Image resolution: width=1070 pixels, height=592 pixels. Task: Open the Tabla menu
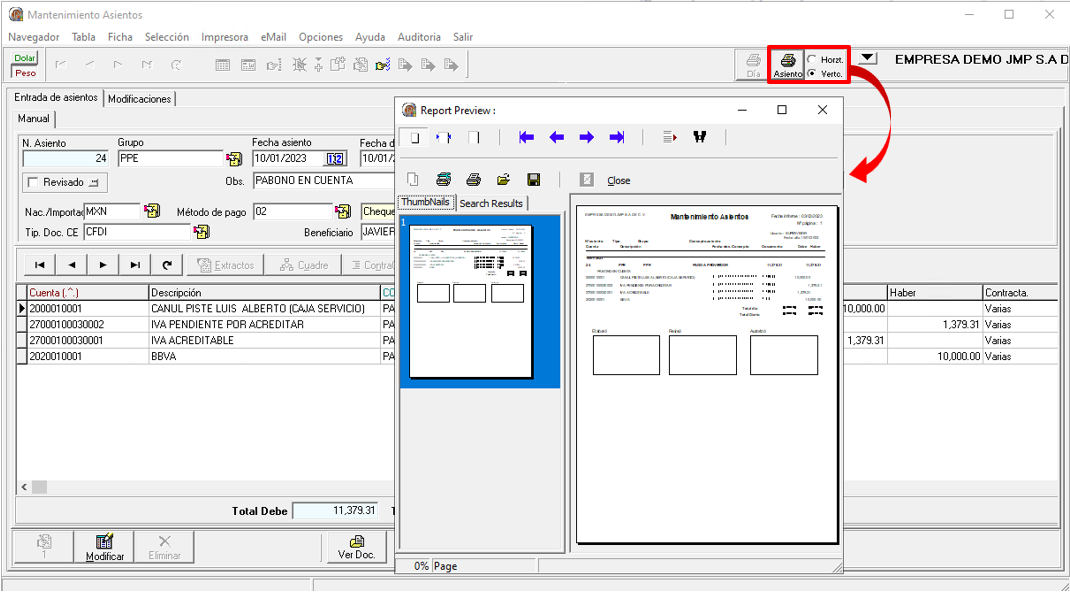[84, 37]
